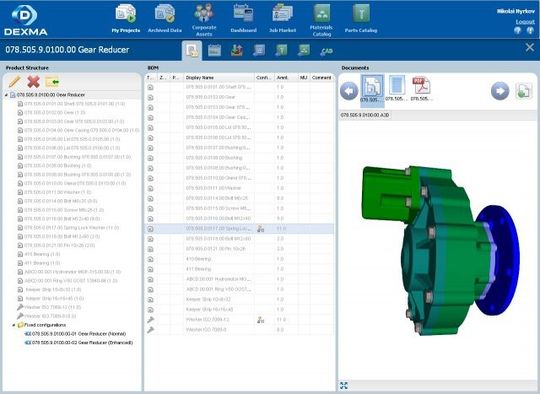
Task: Open the Parts Catalog
Action: (x=361, y=19)
